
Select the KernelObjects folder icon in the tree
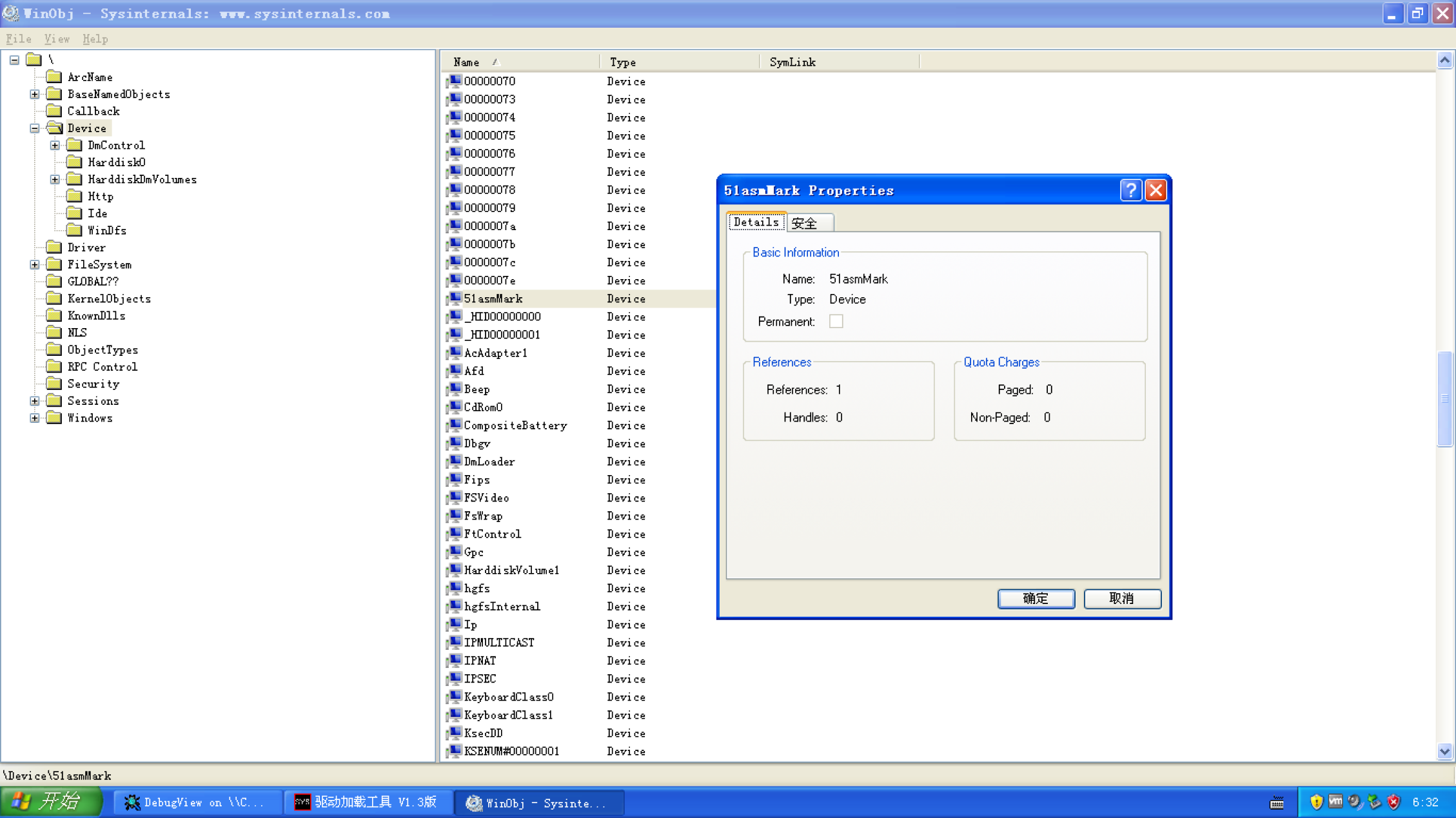coord(54,298)
